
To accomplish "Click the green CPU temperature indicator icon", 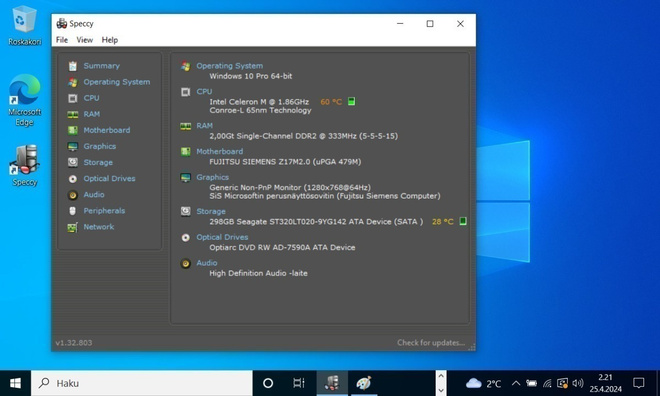I will (351, 101).
